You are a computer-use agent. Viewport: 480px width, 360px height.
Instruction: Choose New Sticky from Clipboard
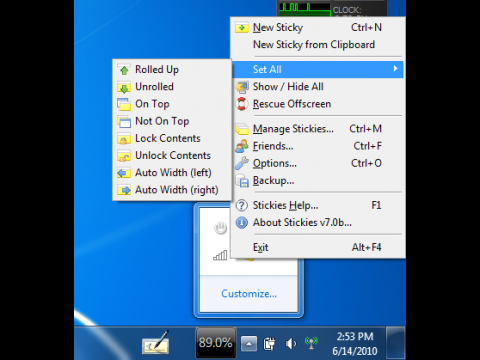[313, 45]
